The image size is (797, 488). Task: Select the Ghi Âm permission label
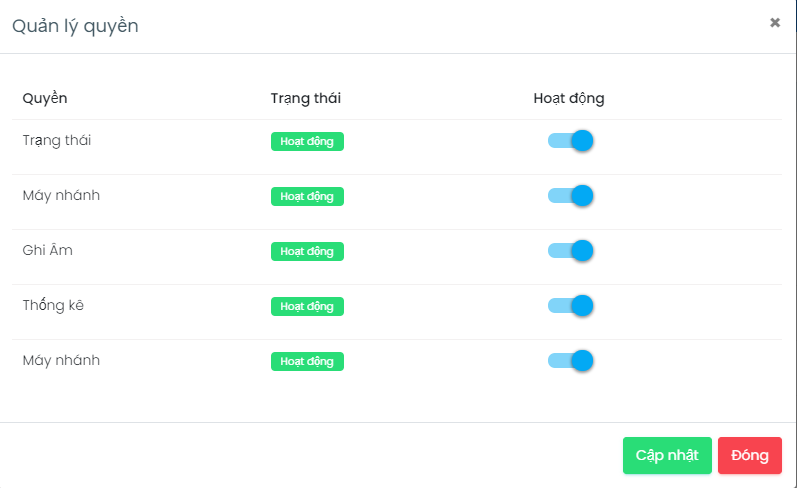point(48,250)
